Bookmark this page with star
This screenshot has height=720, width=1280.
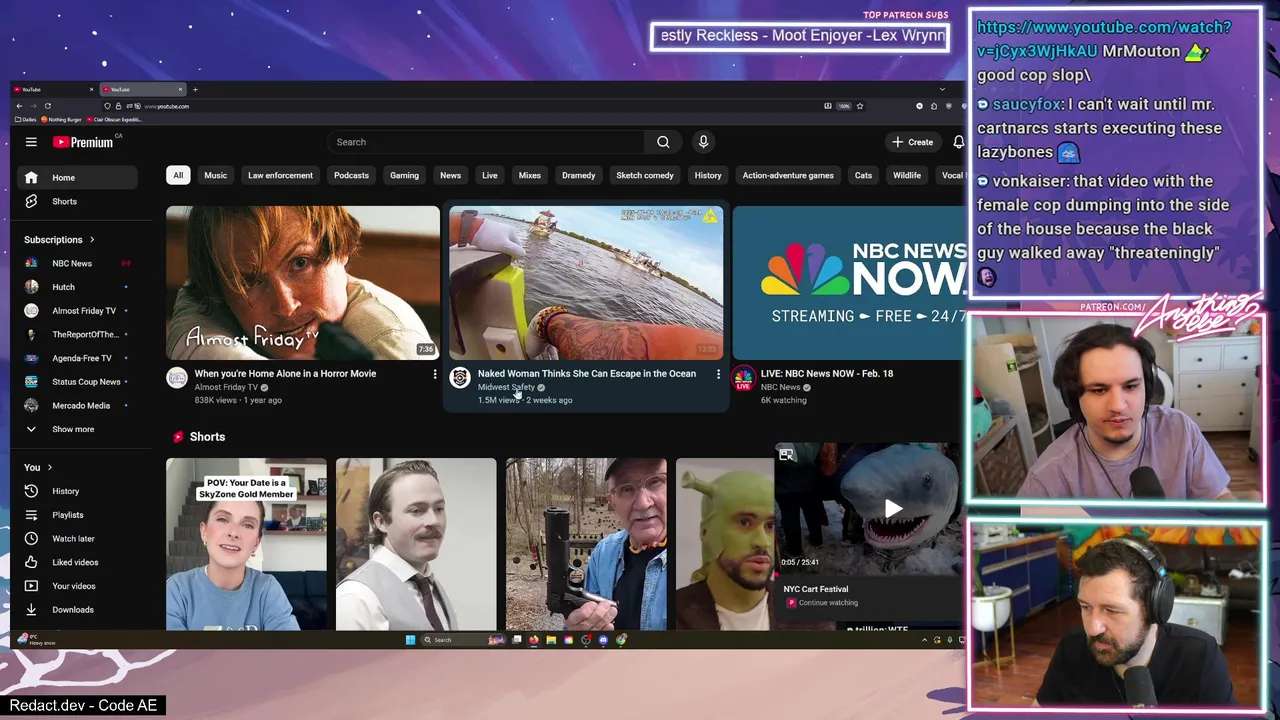coord(859,106)
